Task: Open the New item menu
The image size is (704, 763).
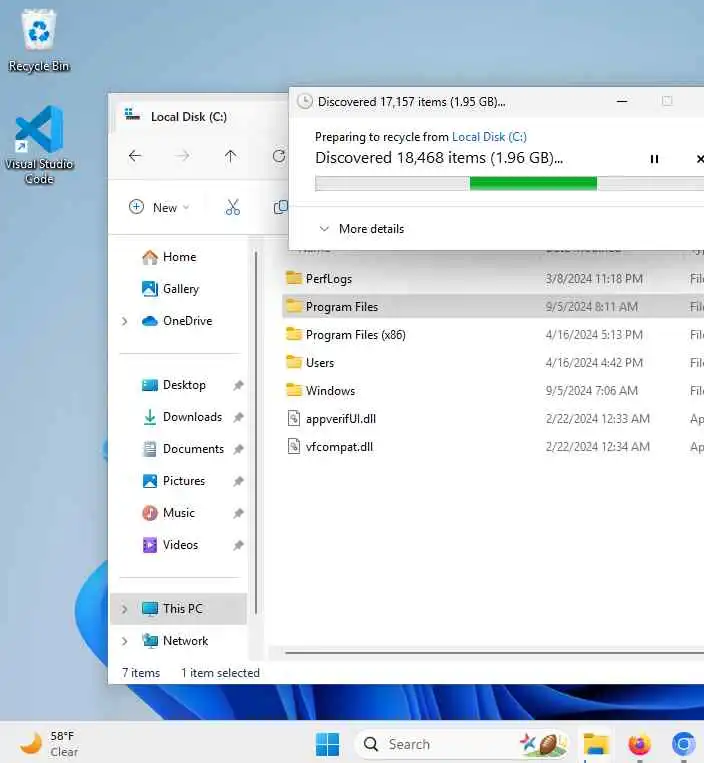Action: click(159, 207)
